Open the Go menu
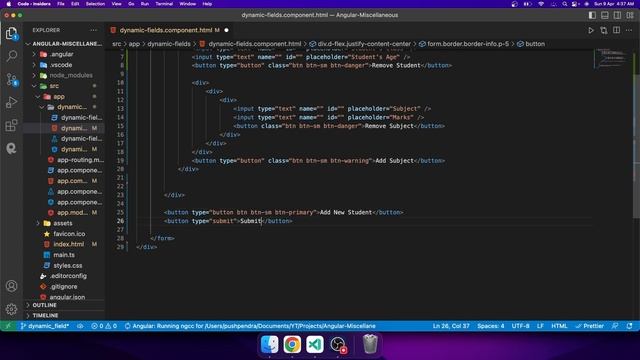This screenshot has width=640, height=360. pos(131,4)
